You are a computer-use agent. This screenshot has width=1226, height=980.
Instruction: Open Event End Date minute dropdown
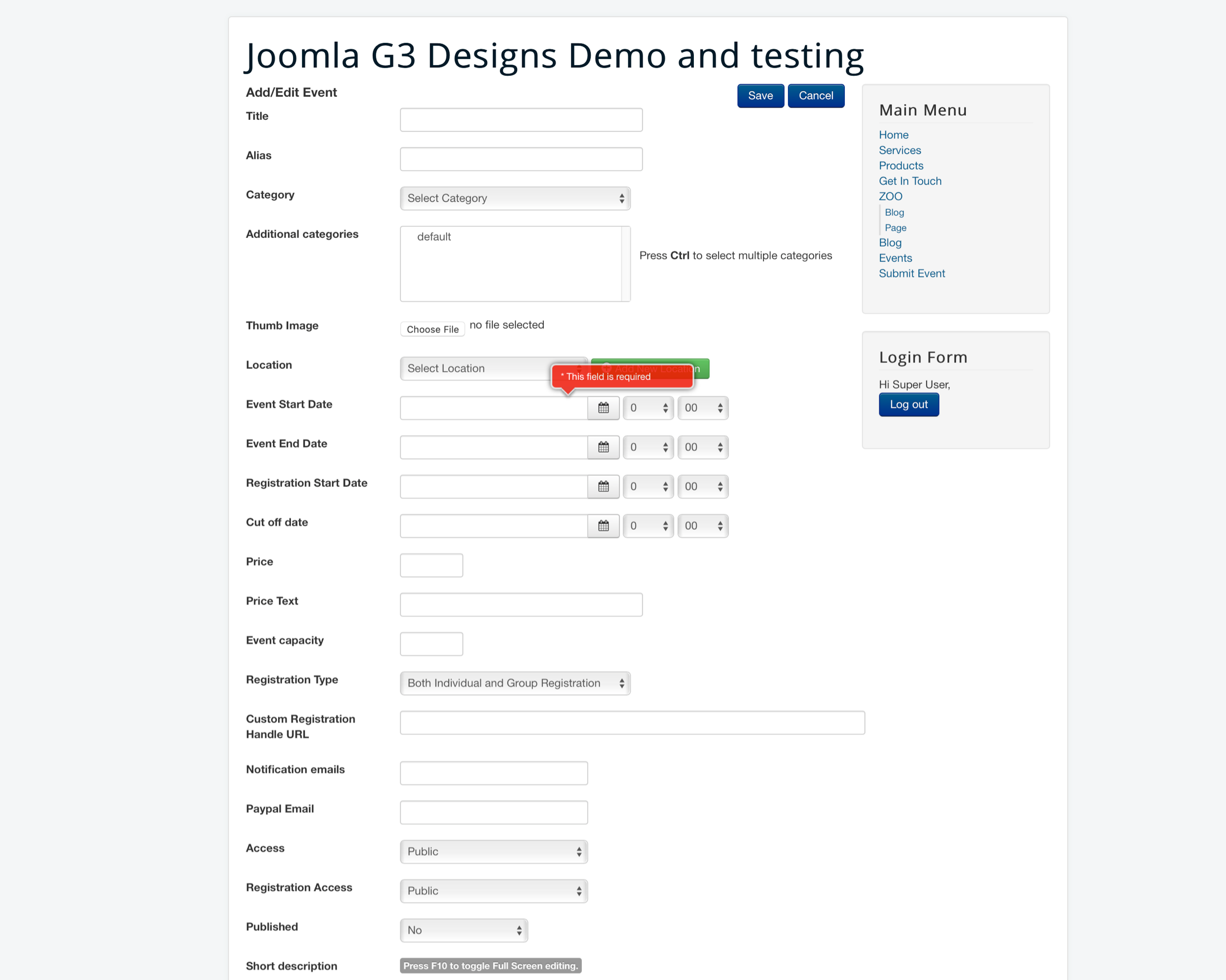tap(703, 447)
